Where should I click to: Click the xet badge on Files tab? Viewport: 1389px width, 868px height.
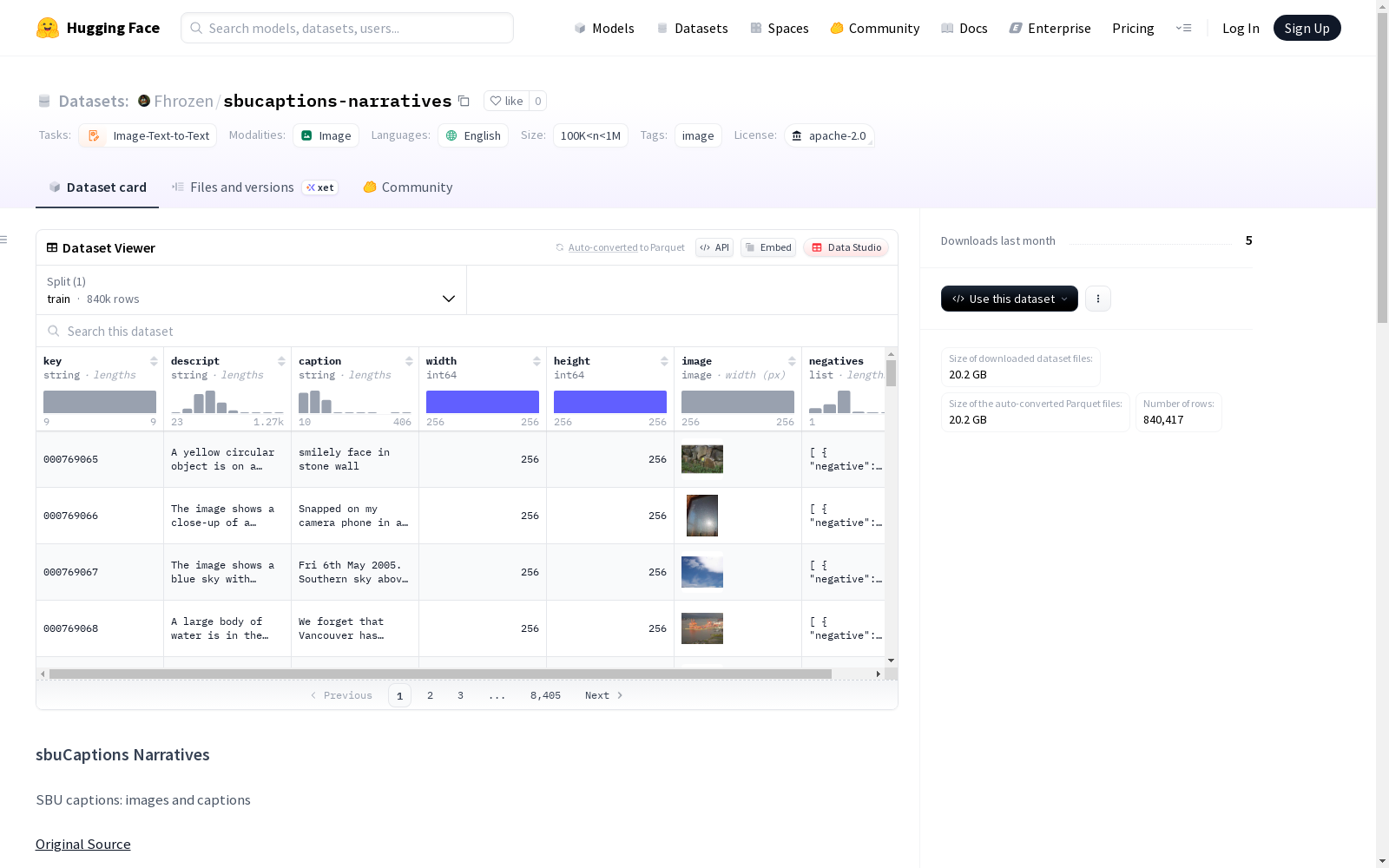tap(320, 187)
